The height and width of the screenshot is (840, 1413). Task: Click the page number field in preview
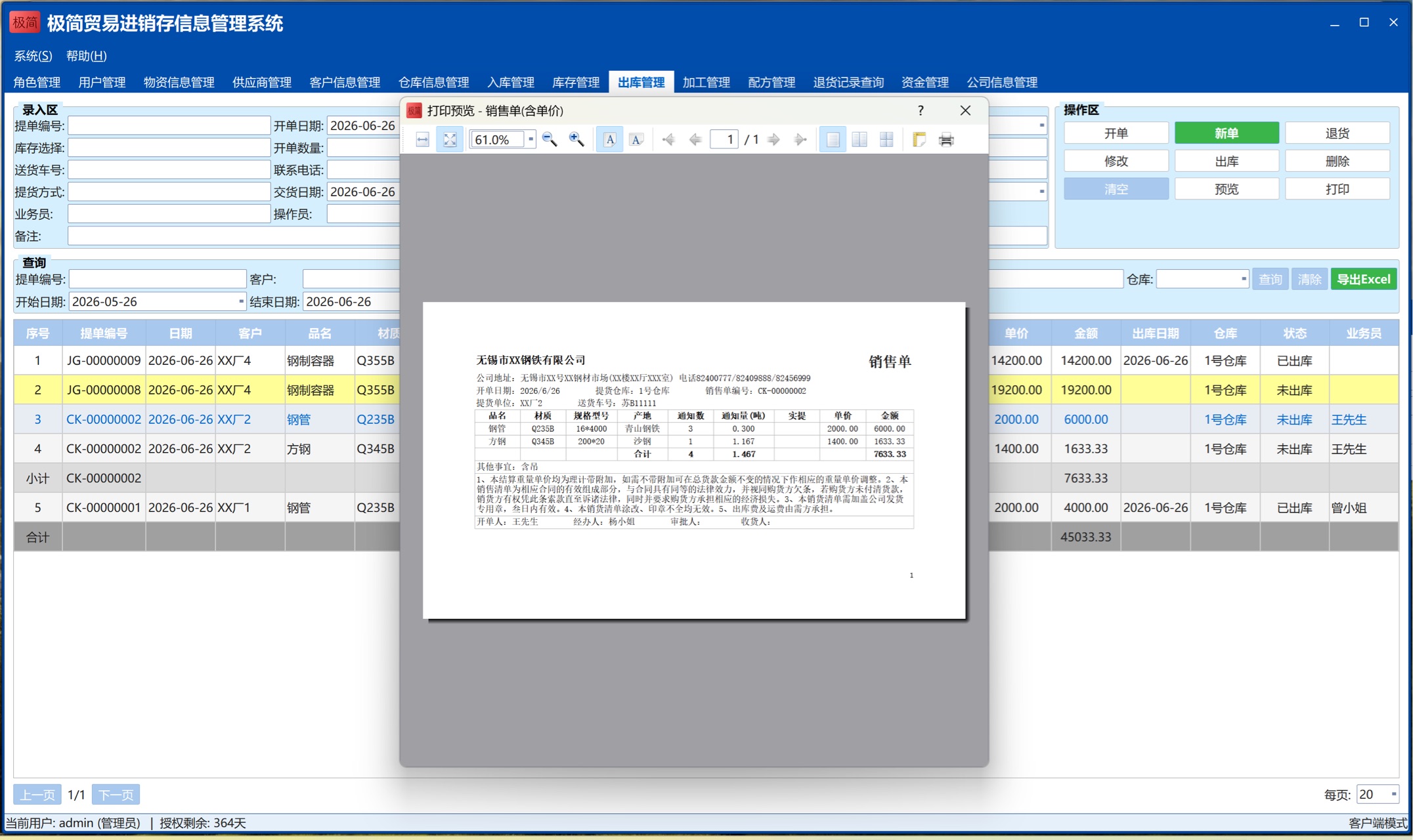(x=724, y=139)
